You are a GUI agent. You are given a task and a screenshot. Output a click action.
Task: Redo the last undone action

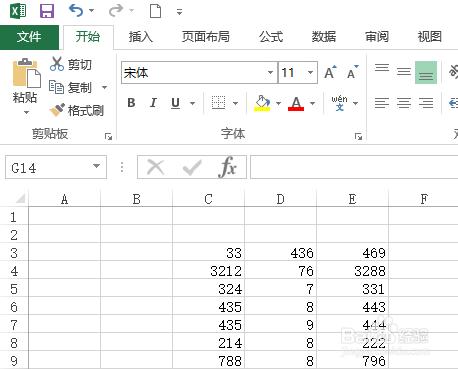pos(116,11)
